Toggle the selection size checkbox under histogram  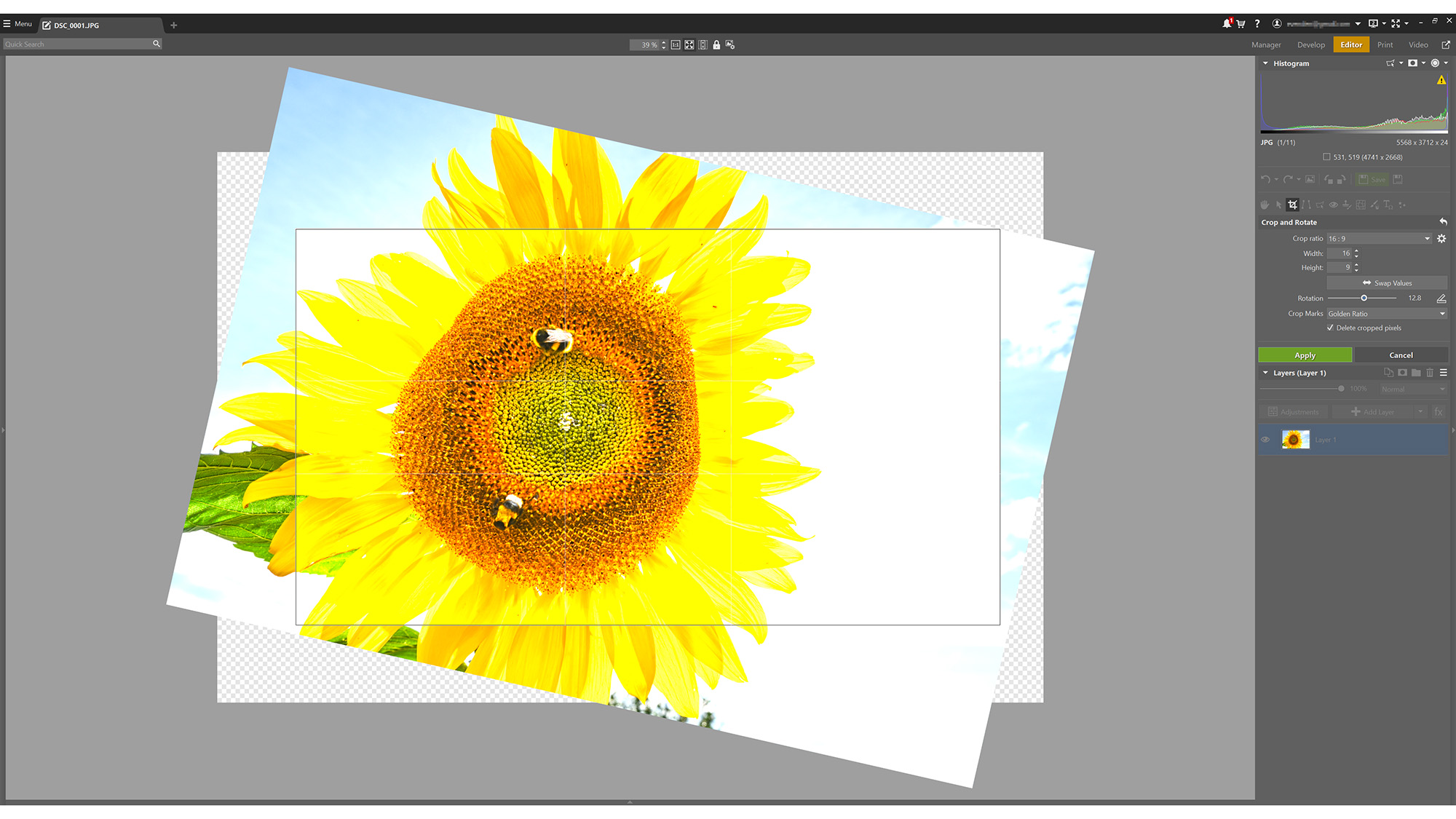1326,157
